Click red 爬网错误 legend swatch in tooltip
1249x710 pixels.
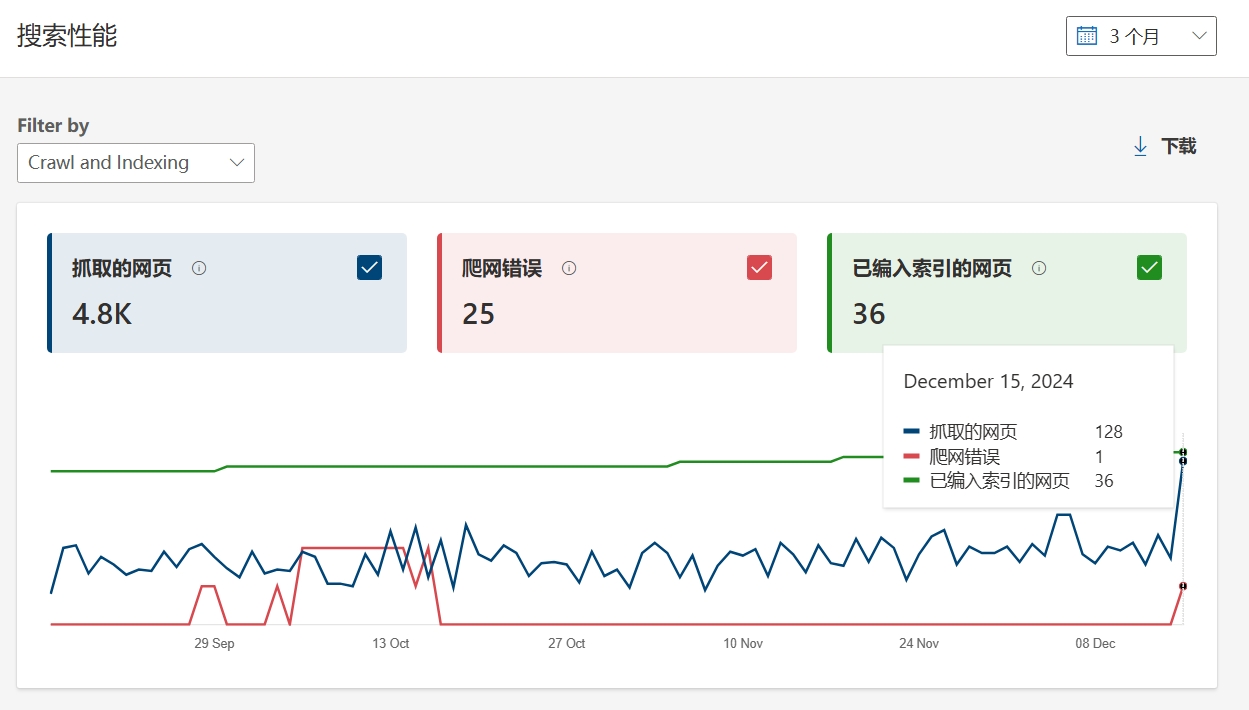pyautogui.click(x=911, y=457)
